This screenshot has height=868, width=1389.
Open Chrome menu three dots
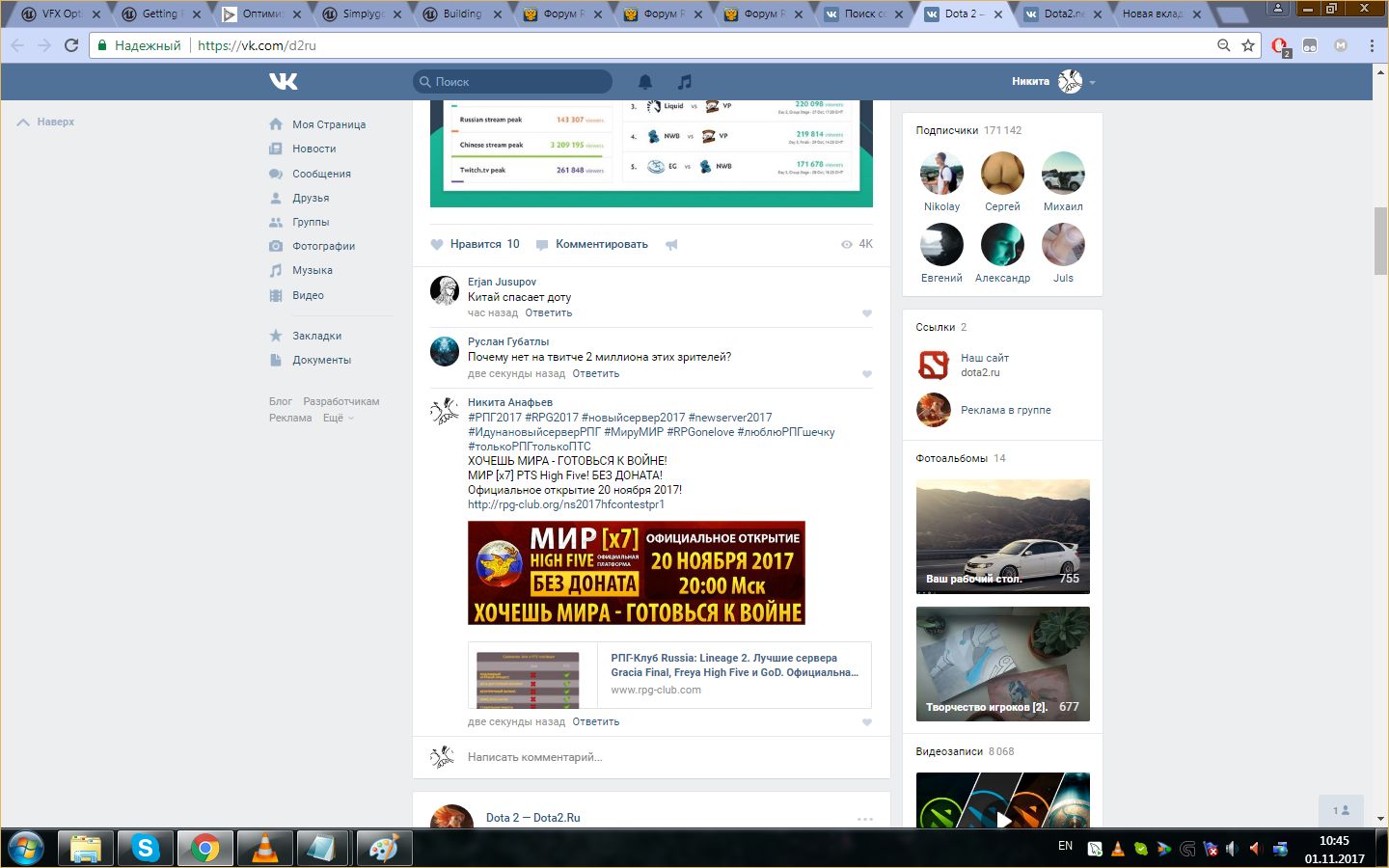click(x=1372, y=45)
